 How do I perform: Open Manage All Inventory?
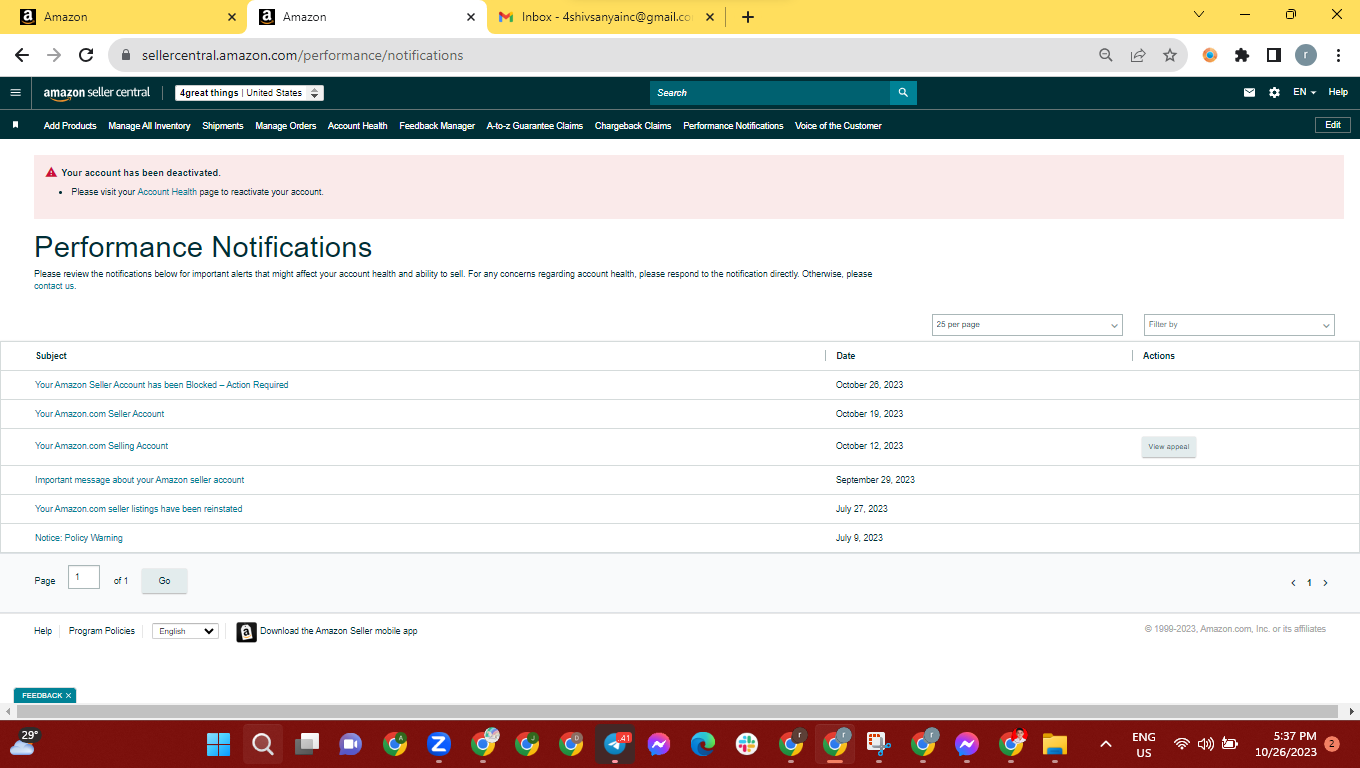(x=149, y=126)
